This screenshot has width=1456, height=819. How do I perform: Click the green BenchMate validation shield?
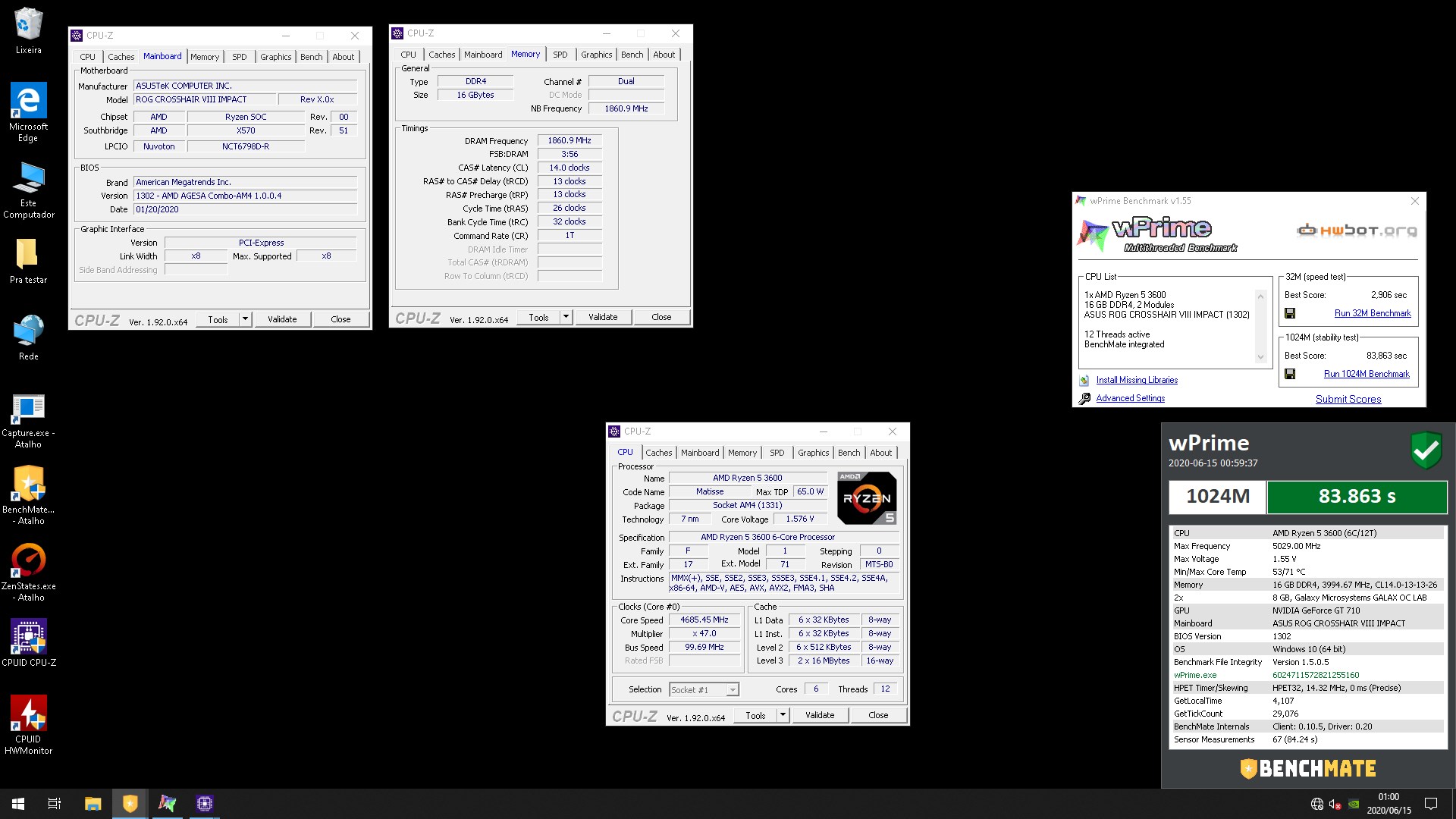(1426, 450)
